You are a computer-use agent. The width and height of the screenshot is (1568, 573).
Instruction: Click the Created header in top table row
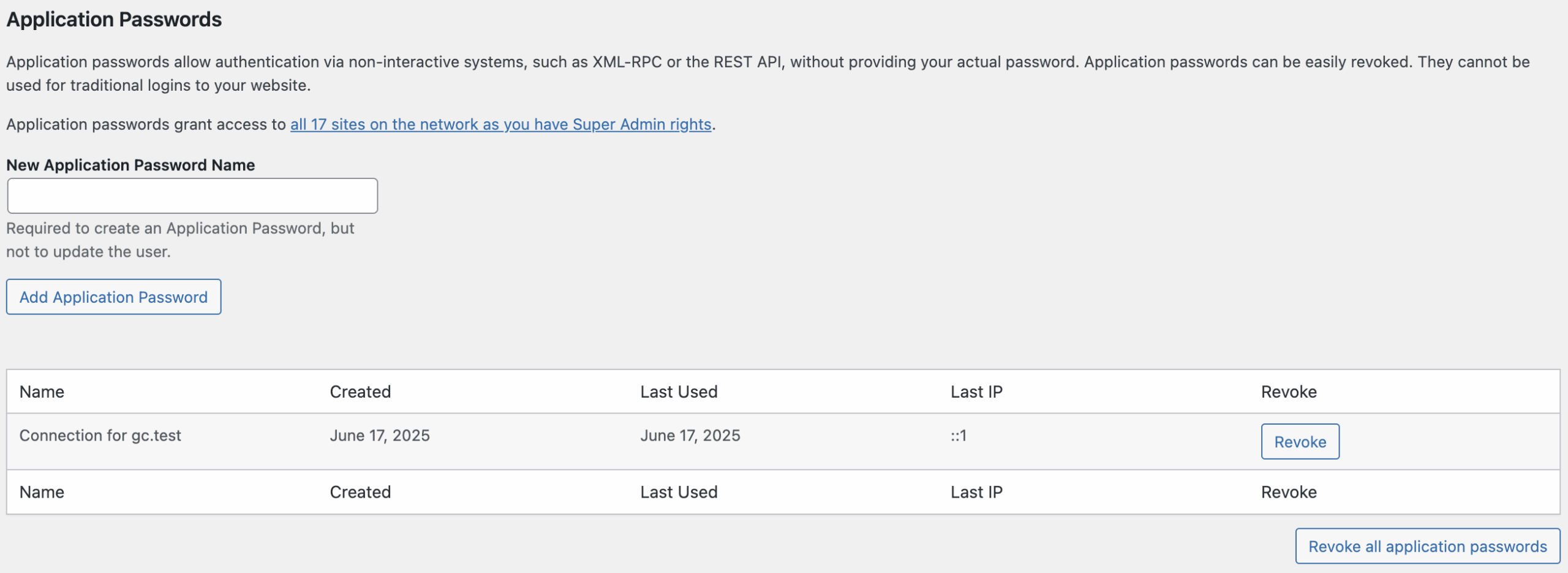[x=360, y=392]
